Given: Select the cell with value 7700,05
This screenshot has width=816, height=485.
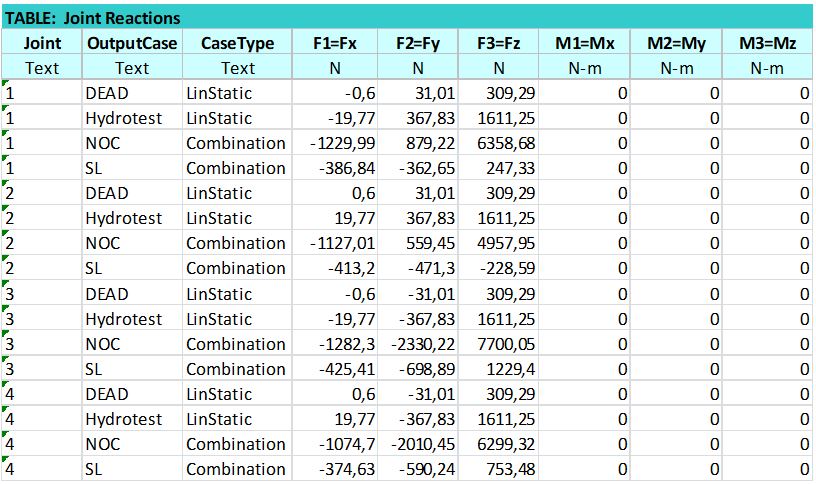Looking at the screenshot, I should (507, 344).
